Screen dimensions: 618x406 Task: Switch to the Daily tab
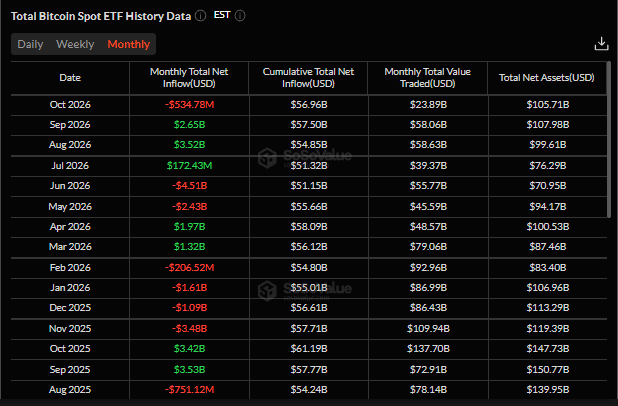pyautogui.click(x=30, y=44)
